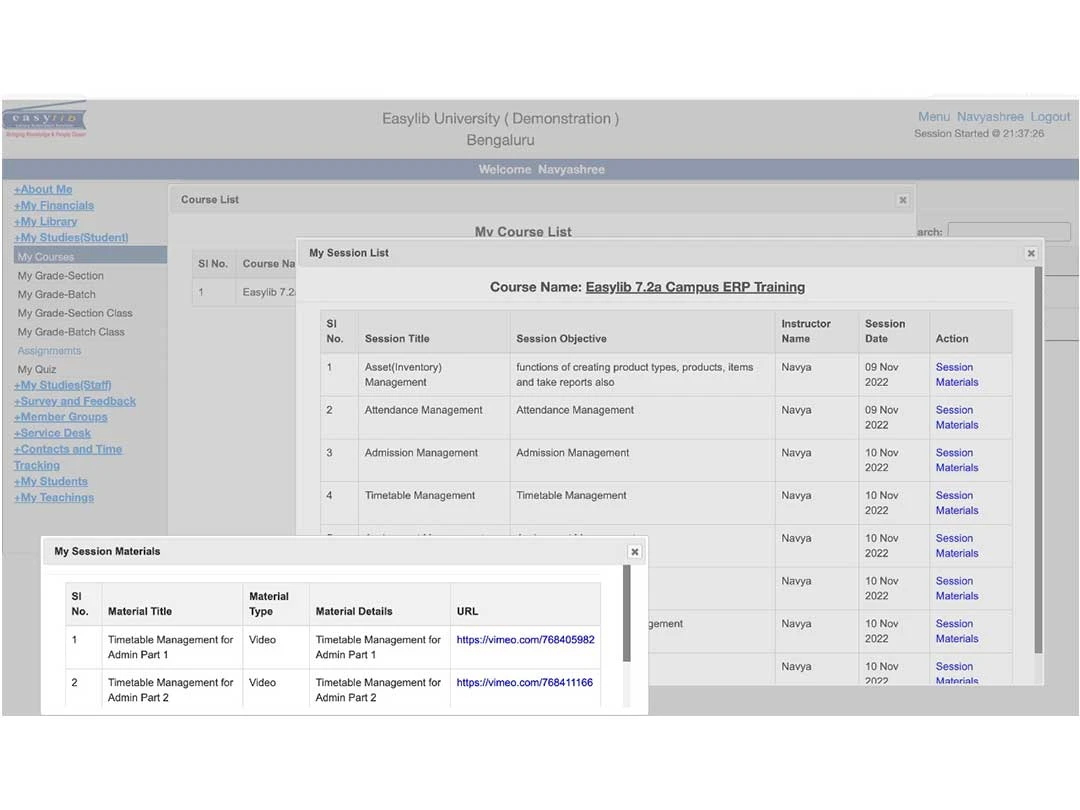This screenshot has width=1080, height=810.
Task: Expand the My Library section
Action: [46, 221]
